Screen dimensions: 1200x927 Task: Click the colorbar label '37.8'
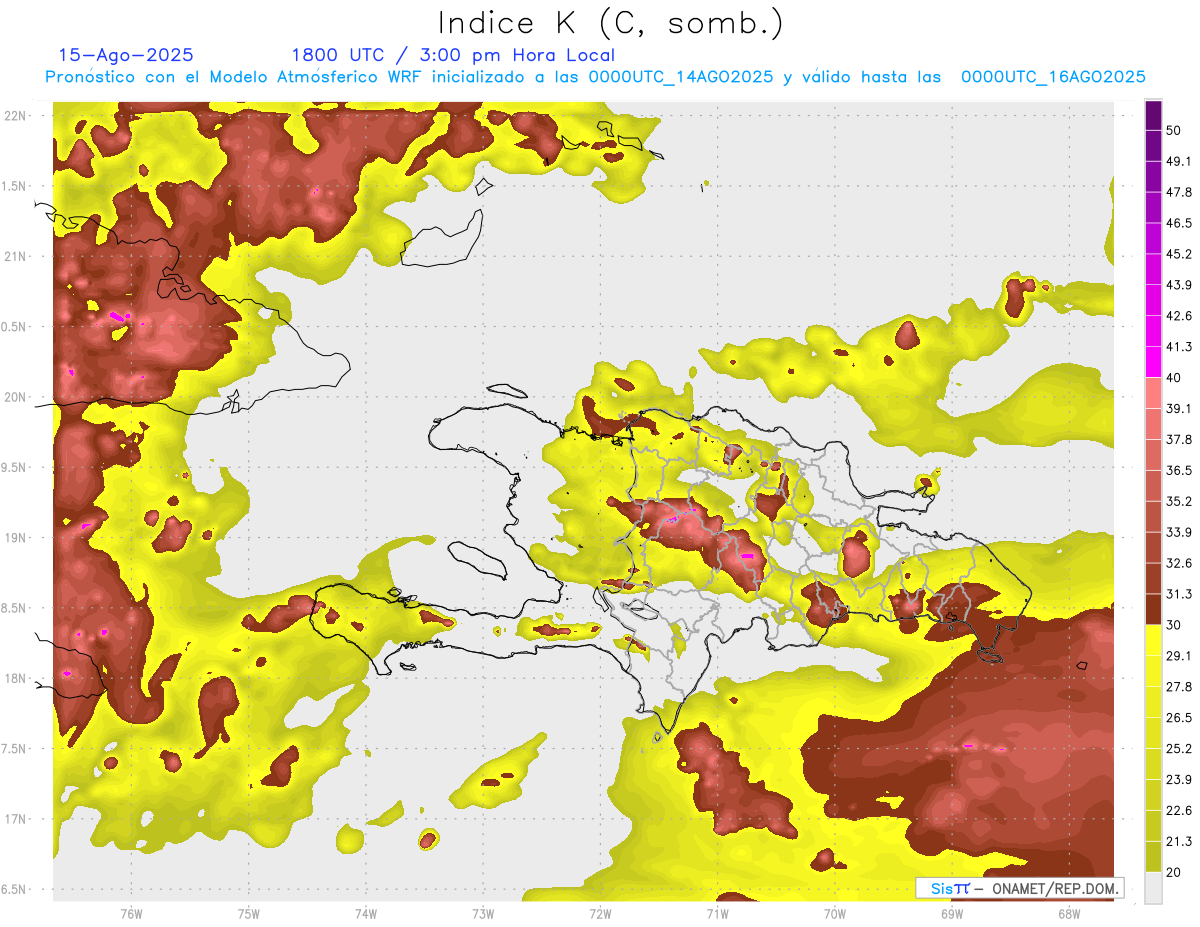click(1179, 439)
